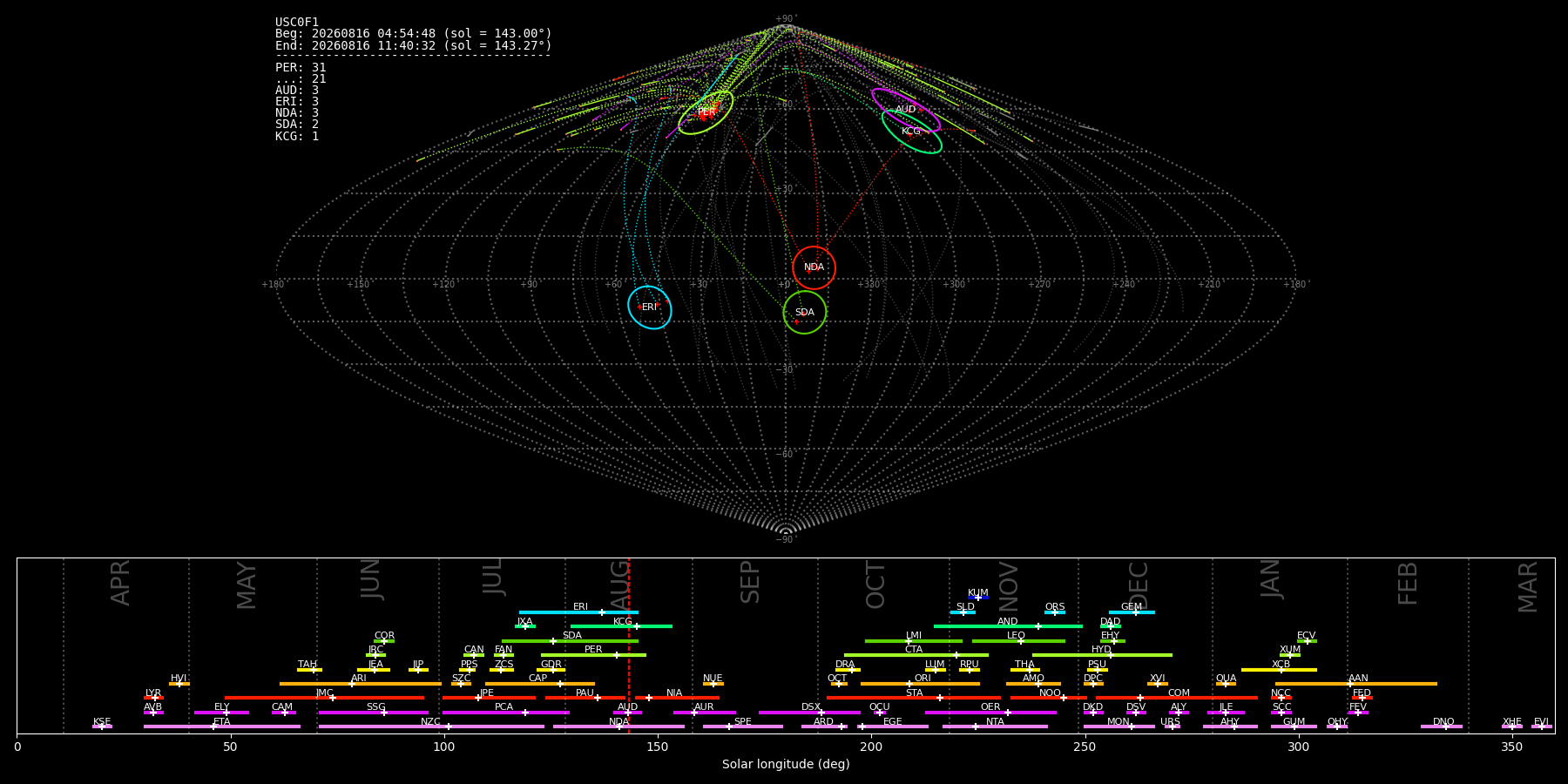Click the green SDA radiant circle
The height and width of the screenshot is (784, 1568).
point(804,312)
